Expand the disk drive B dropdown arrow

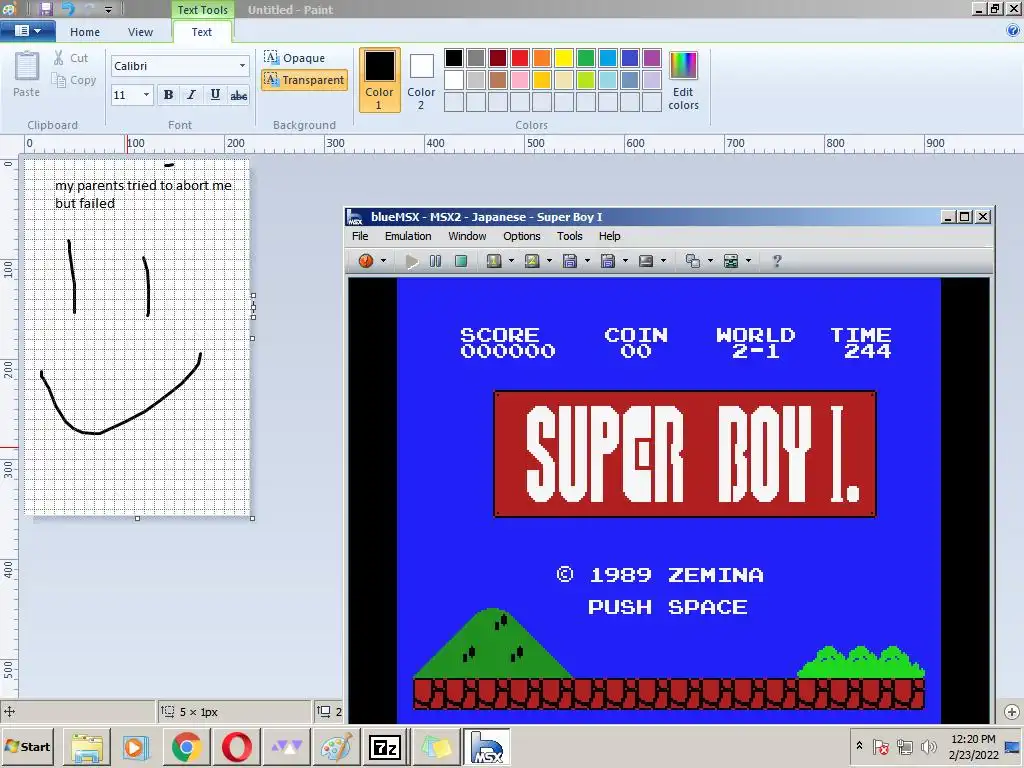[625, 261]
